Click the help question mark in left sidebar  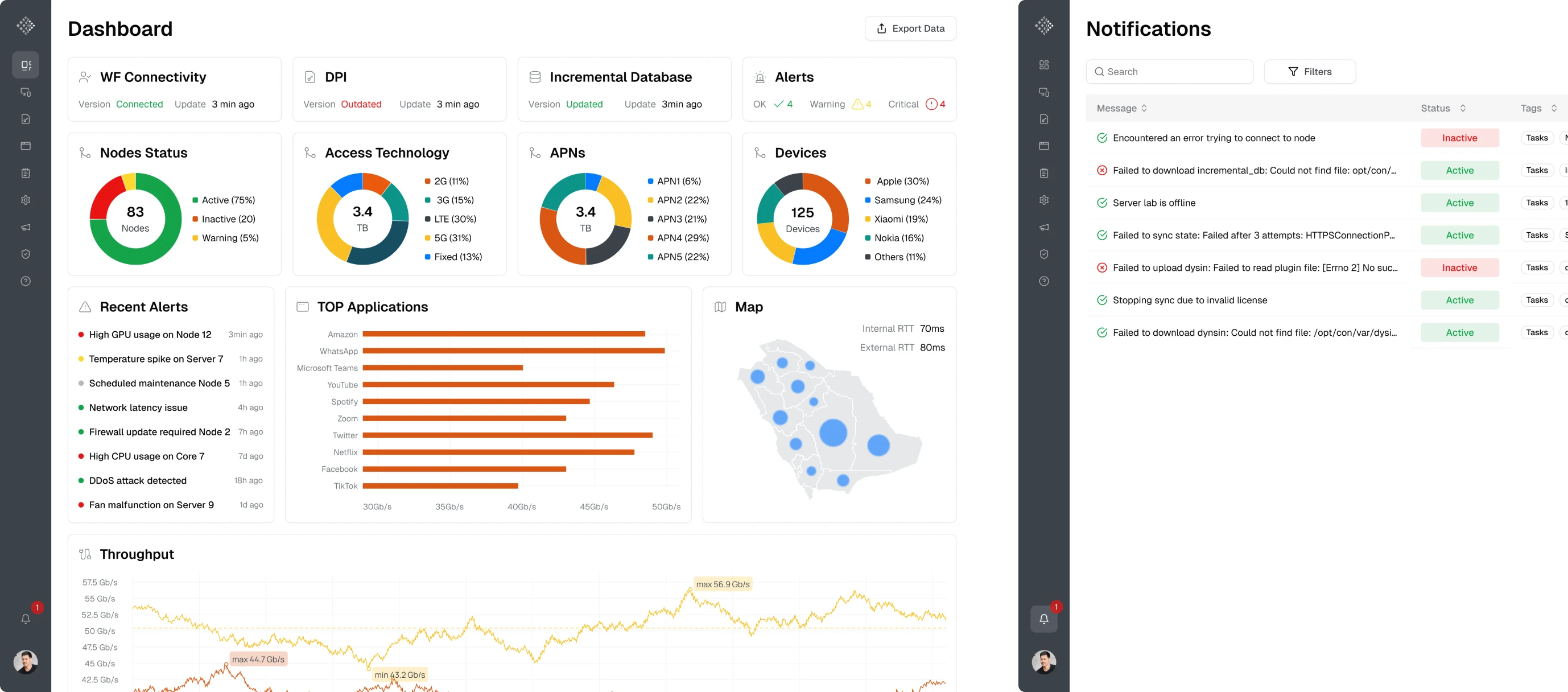tap(26, 281)
